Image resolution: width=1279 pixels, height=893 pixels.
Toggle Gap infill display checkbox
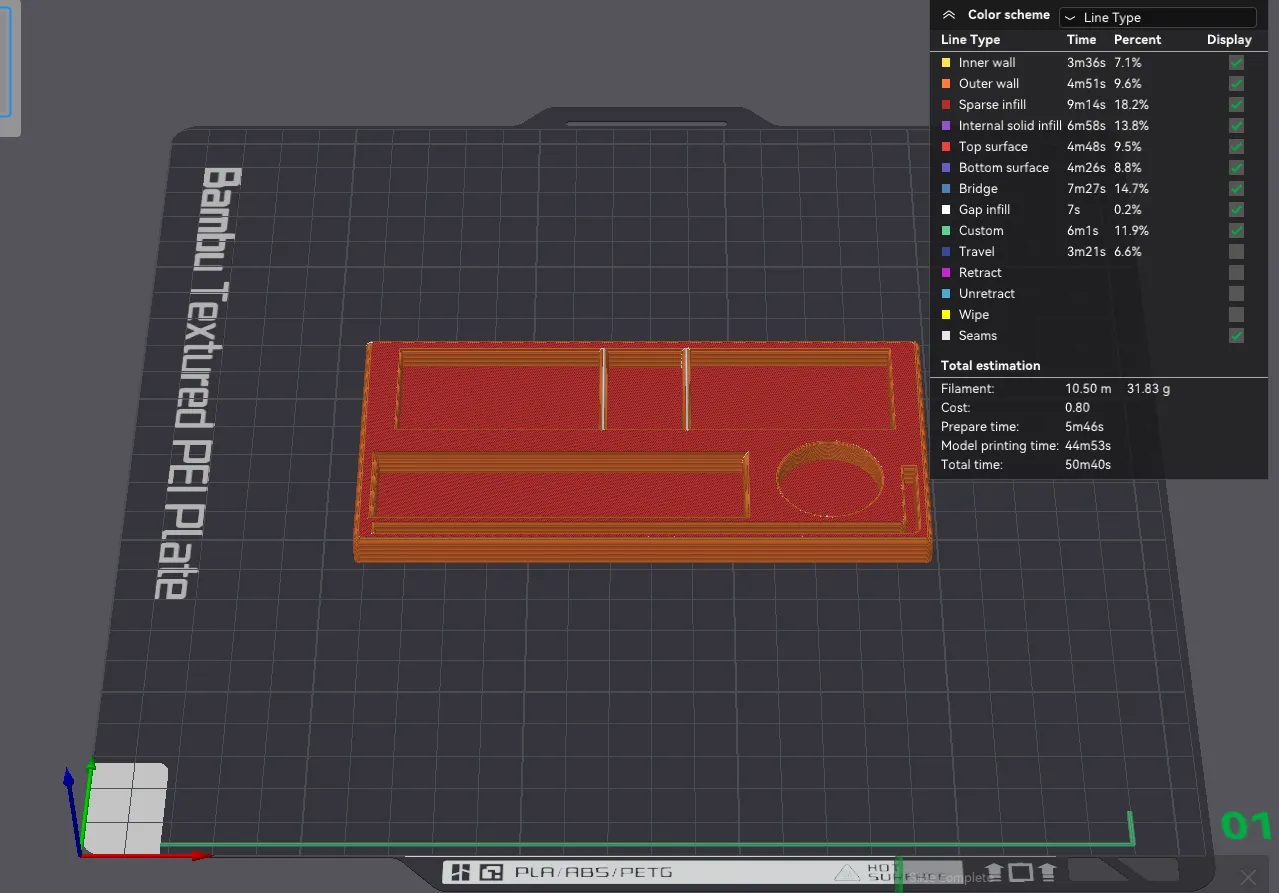pos(1237,210)
